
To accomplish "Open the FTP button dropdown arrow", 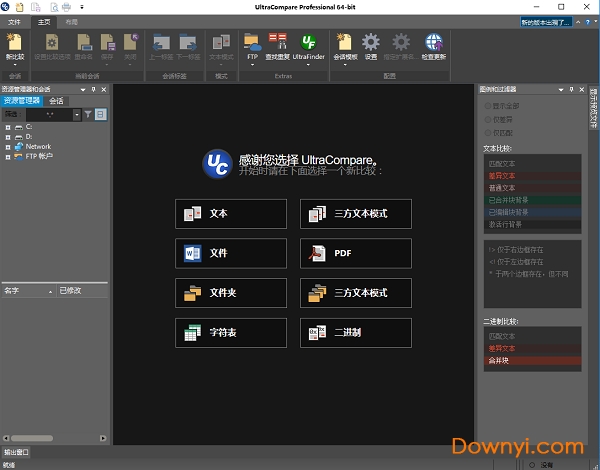I will pos(253,65).
